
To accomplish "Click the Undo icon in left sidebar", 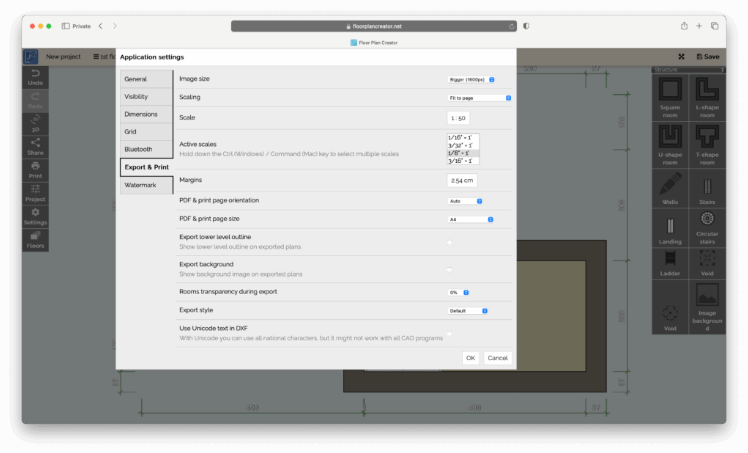I will (x=35, y=77).
